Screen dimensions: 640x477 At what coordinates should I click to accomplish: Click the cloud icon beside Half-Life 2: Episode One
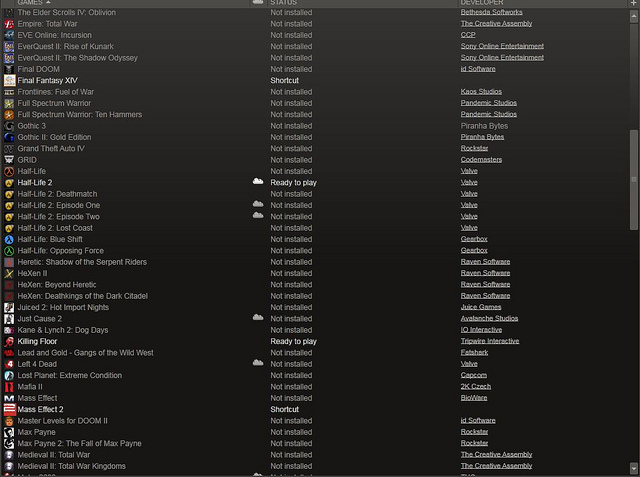pyautogui.click(x=258, y=204)
